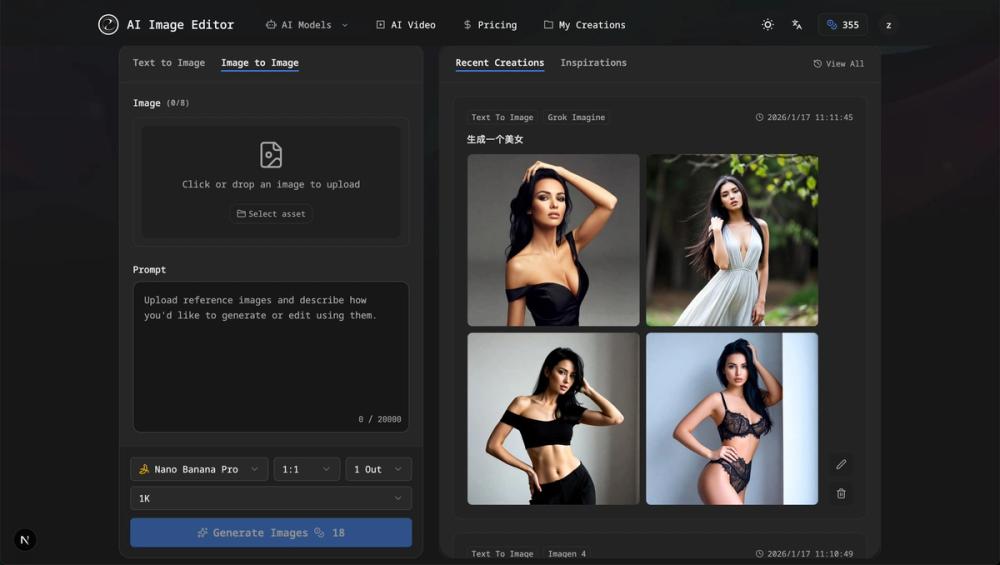Select the Recent Creations tab
Screen dimensions: 1000x565
click(499, 62)
